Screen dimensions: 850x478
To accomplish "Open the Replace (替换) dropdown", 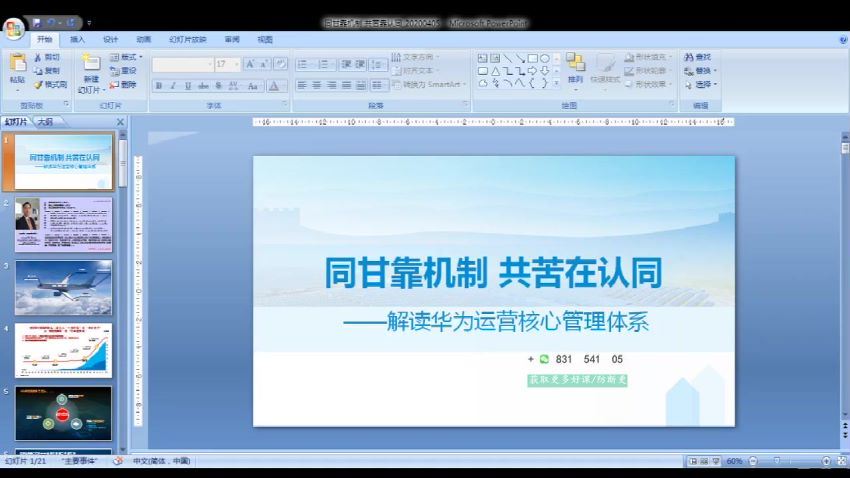I will tap(700, 71).
